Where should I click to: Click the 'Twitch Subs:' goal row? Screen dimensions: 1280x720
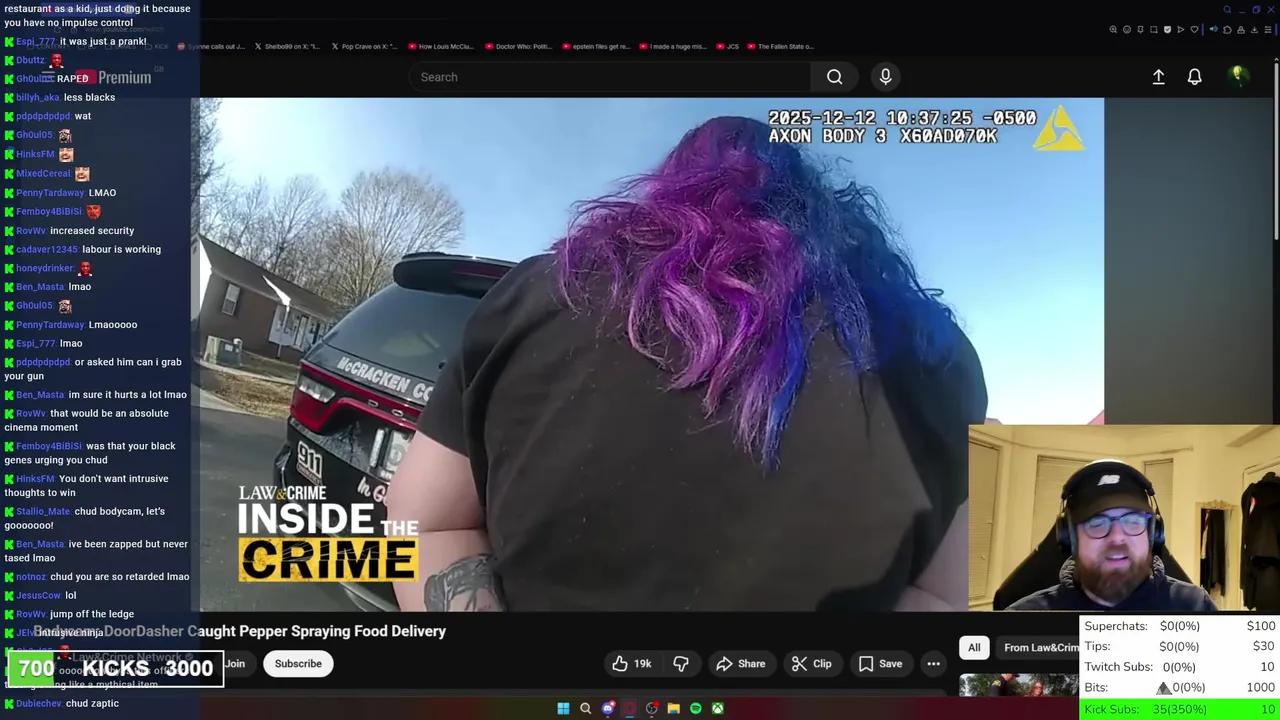point(1180,667)
